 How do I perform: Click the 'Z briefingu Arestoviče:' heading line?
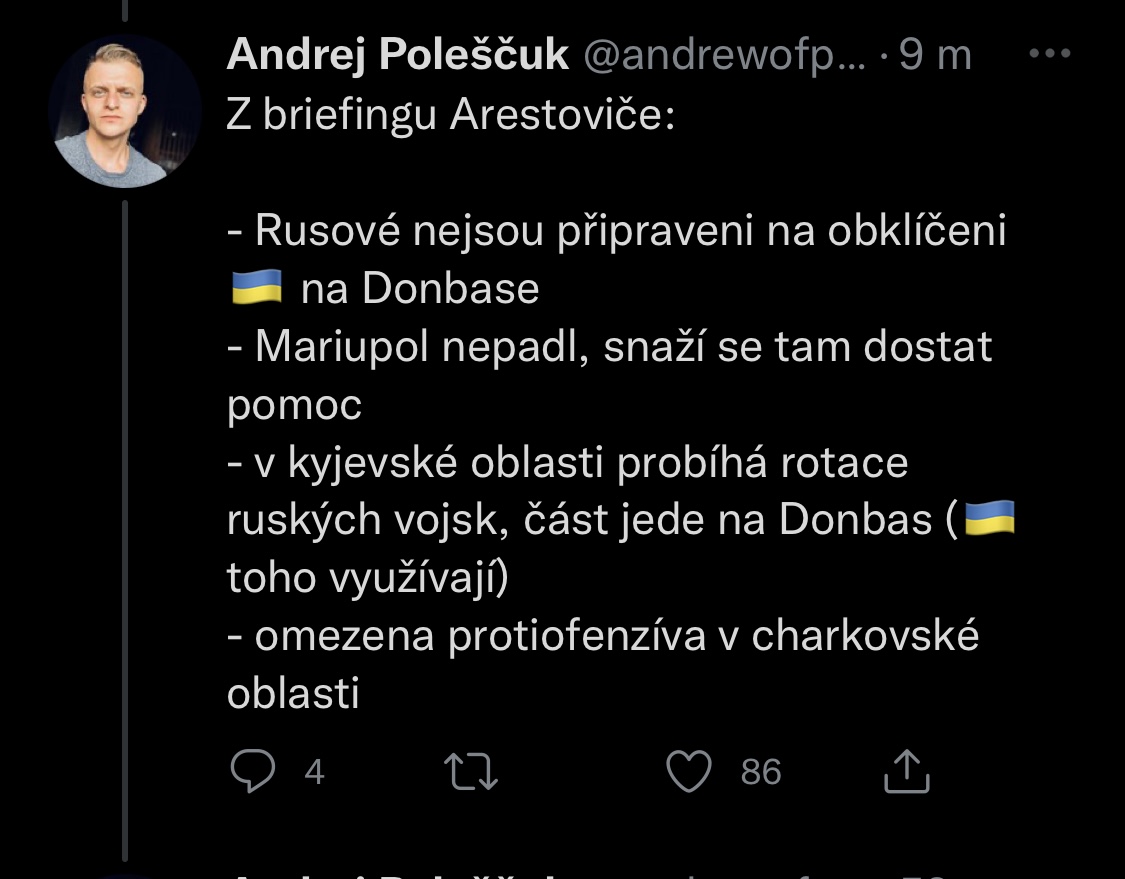pos(451,116)
